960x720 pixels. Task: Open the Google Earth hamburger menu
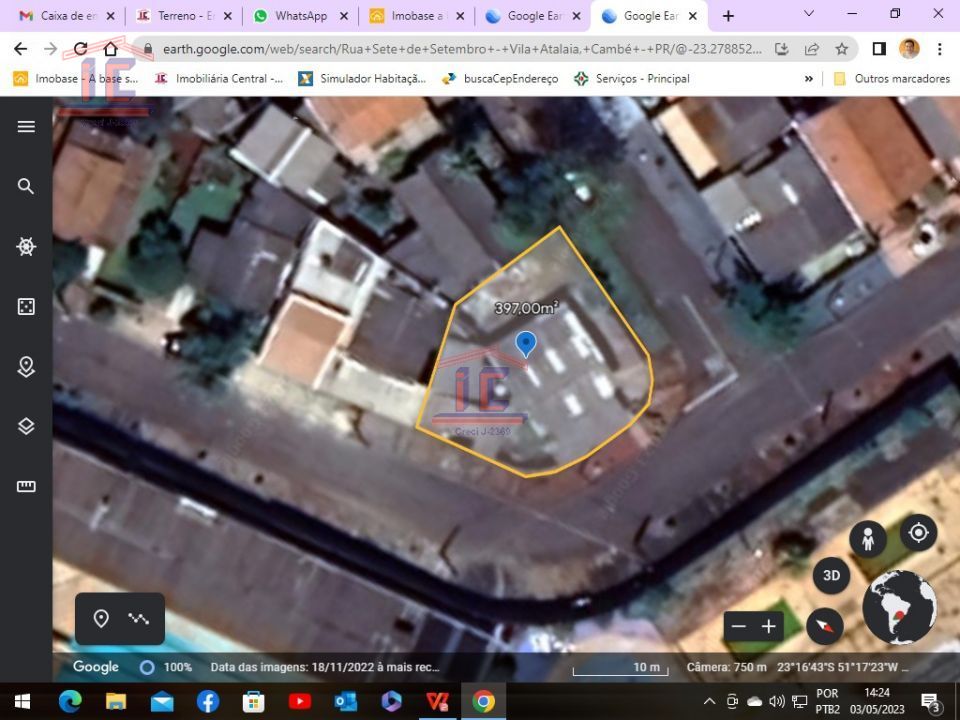26,126
